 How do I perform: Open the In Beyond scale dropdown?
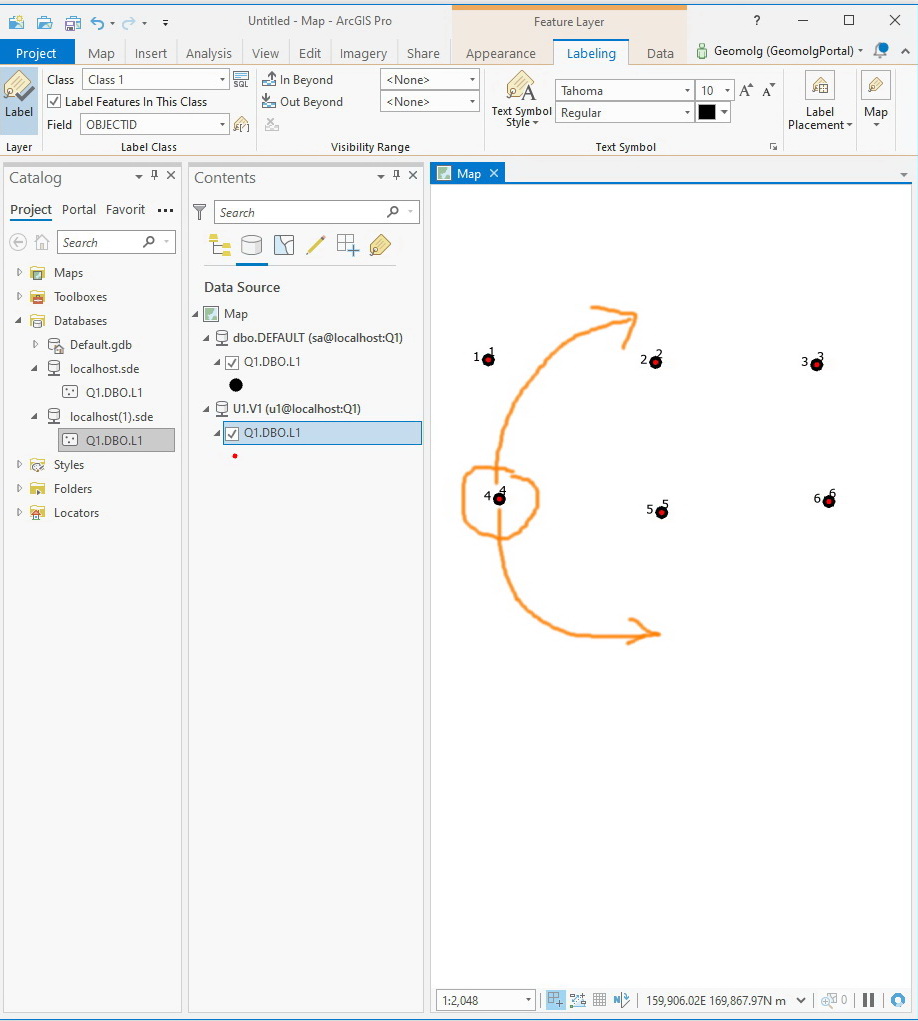pos(472,79)
